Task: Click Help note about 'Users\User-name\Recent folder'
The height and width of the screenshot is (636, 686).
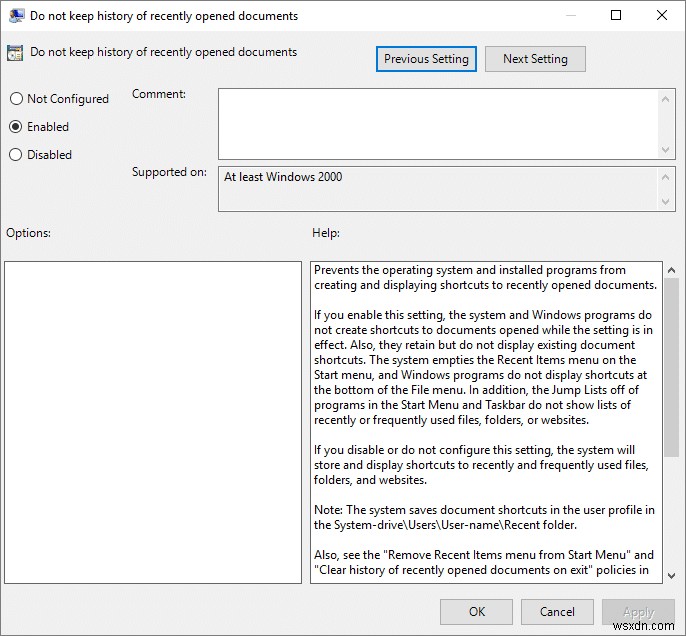Action: tap(484, 517)
